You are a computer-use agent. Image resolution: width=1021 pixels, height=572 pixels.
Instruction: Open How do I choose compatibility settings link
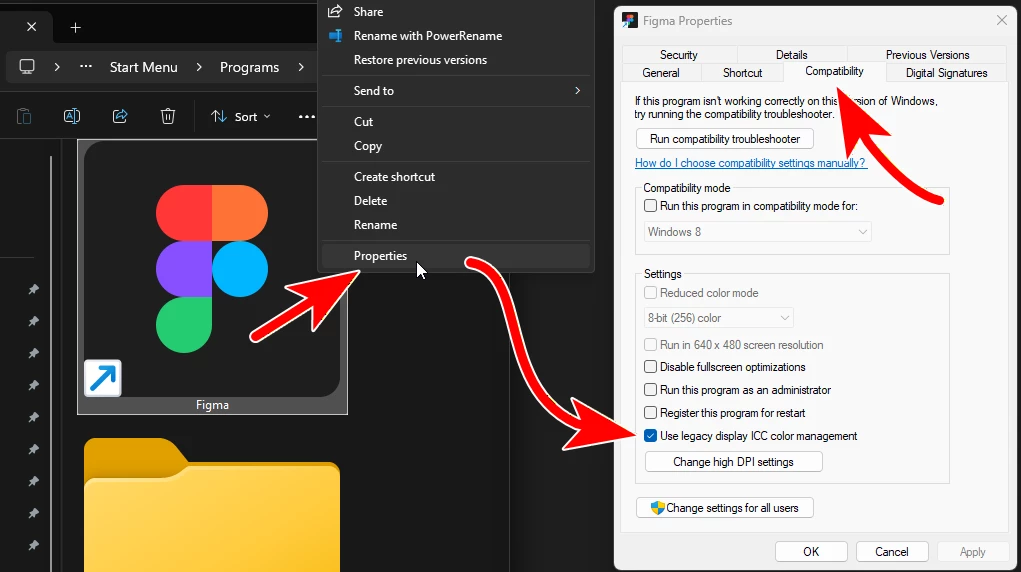point(750,163)
